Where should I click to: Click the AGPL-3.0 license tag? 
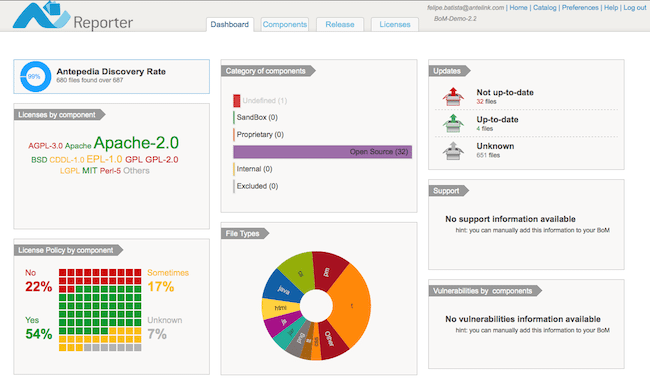point(46,146)
